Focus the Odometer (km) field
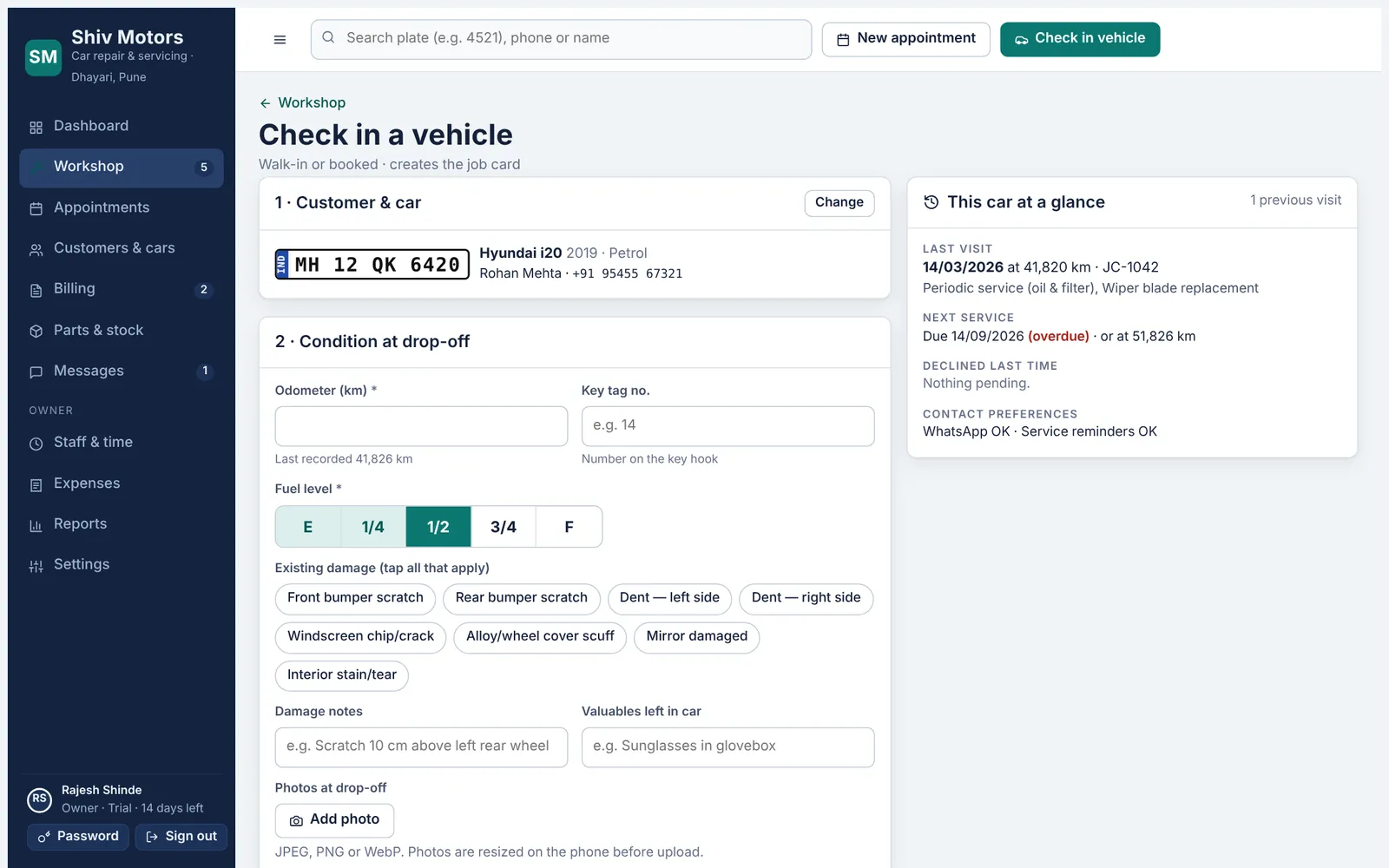 coord(421,426)
